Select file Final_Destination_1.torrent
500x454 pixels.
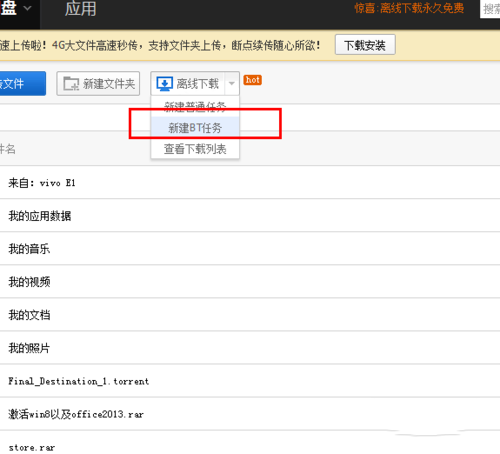(x=79, y=381)
